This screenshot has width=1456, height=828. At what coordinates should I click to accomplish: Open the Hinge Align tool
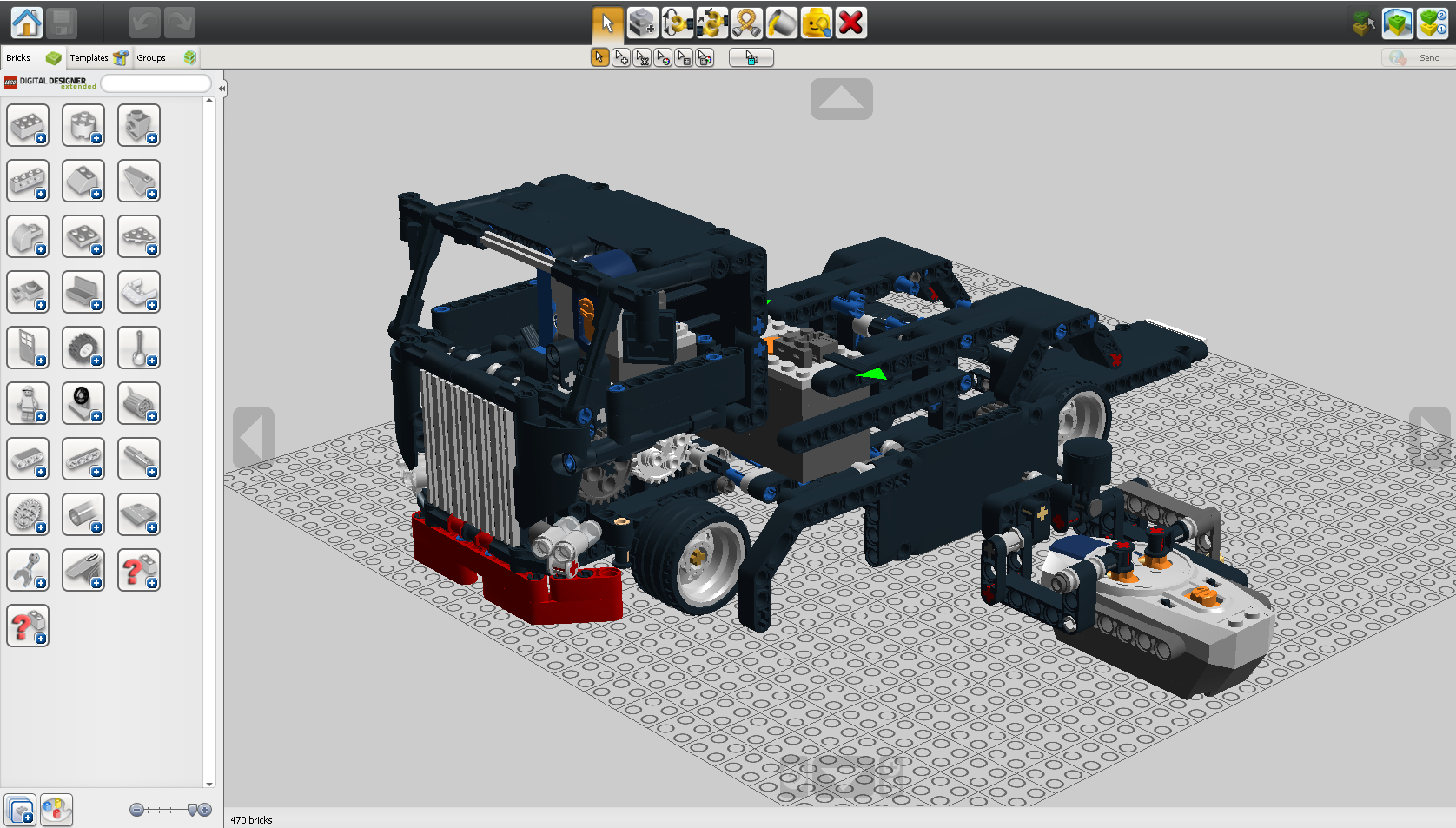[712, 23]
